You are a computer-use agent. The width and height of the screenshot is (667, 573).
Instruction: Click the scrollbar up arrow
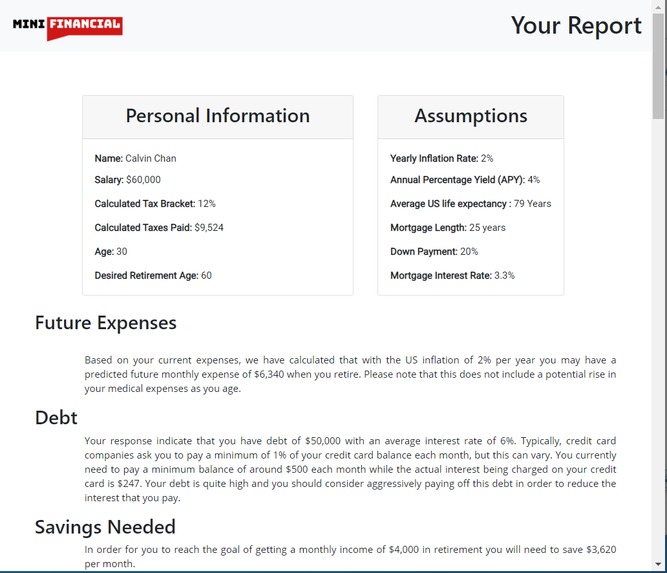point(659,6)
